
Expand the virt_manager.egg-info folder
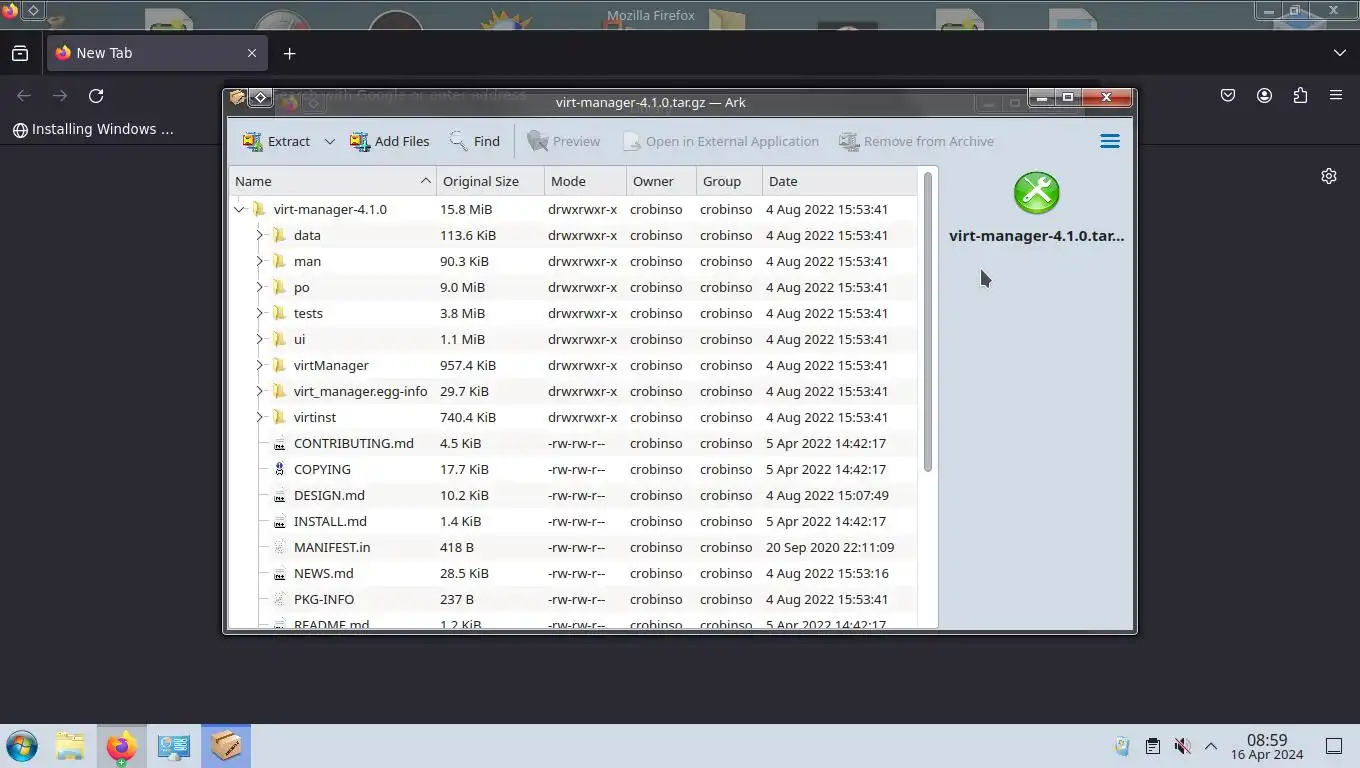pos(260,391)
